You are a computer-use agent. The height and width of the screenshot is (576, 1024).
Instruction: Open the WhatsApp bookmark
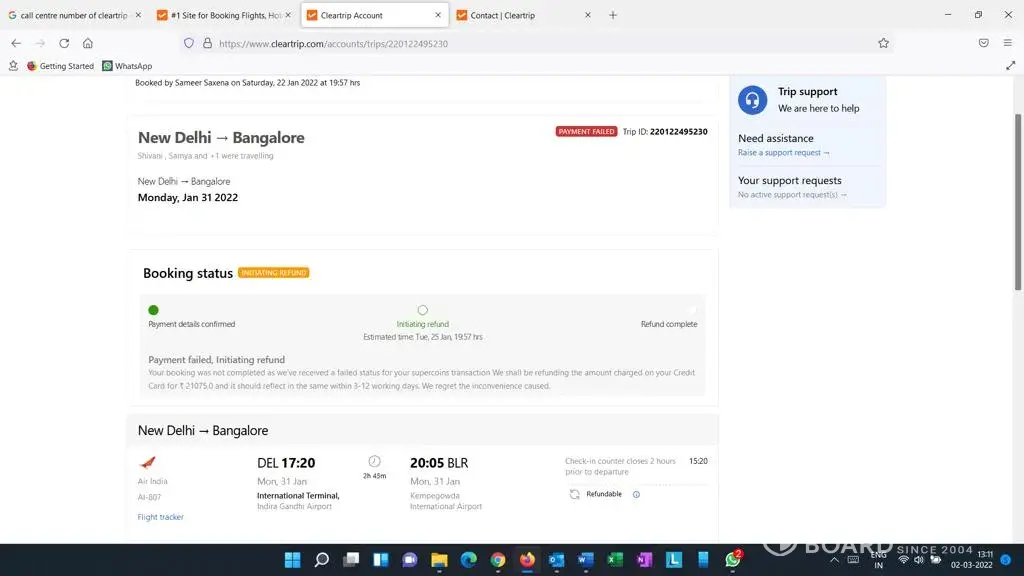pos(127,66)
